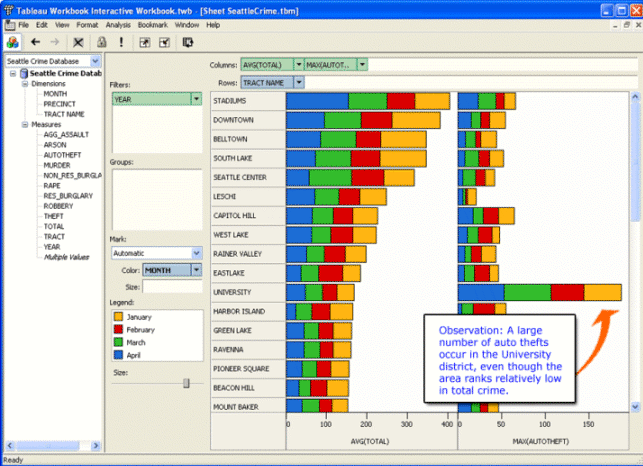Screen dimensions: 643x466
Task: Click left arrow of data panel scrollbar
Action: (10, 445)
